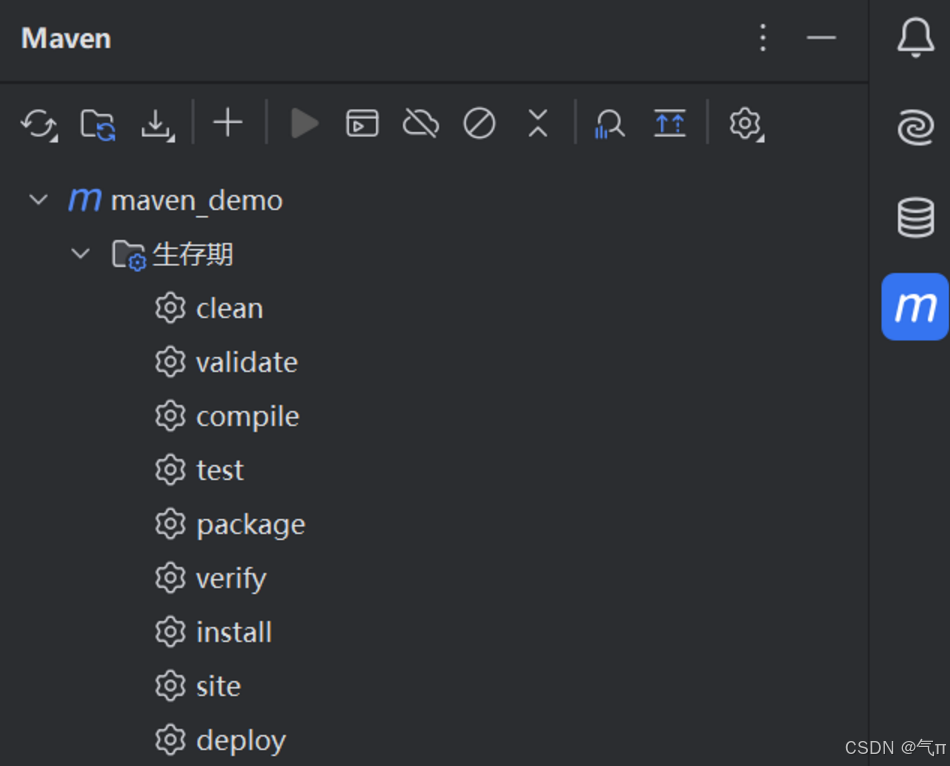Open Notifications bell in sidebar

click(915, 38)
